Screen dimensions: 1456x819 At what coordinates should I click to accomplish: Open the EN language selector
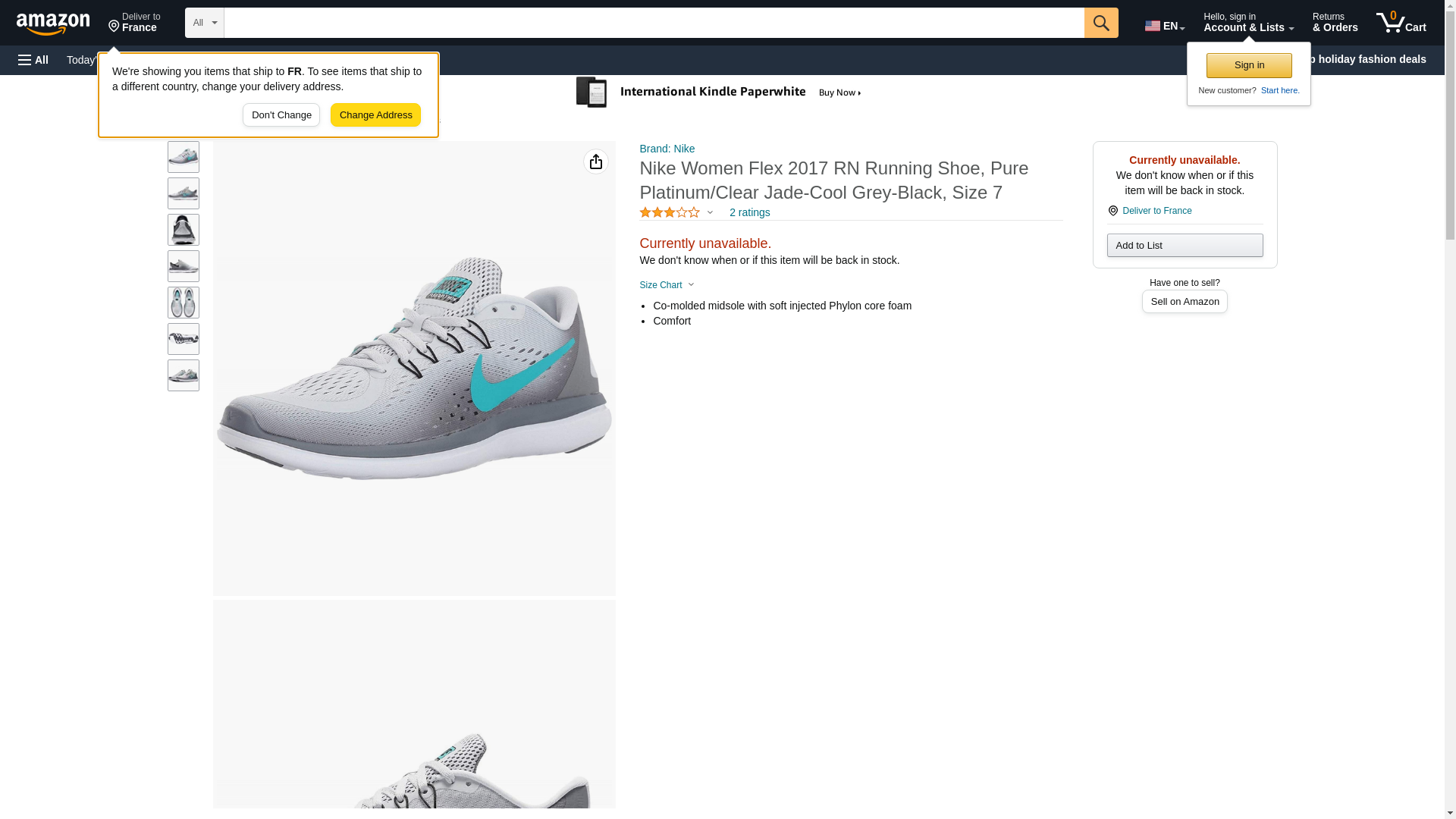(x=1165, y=26)
